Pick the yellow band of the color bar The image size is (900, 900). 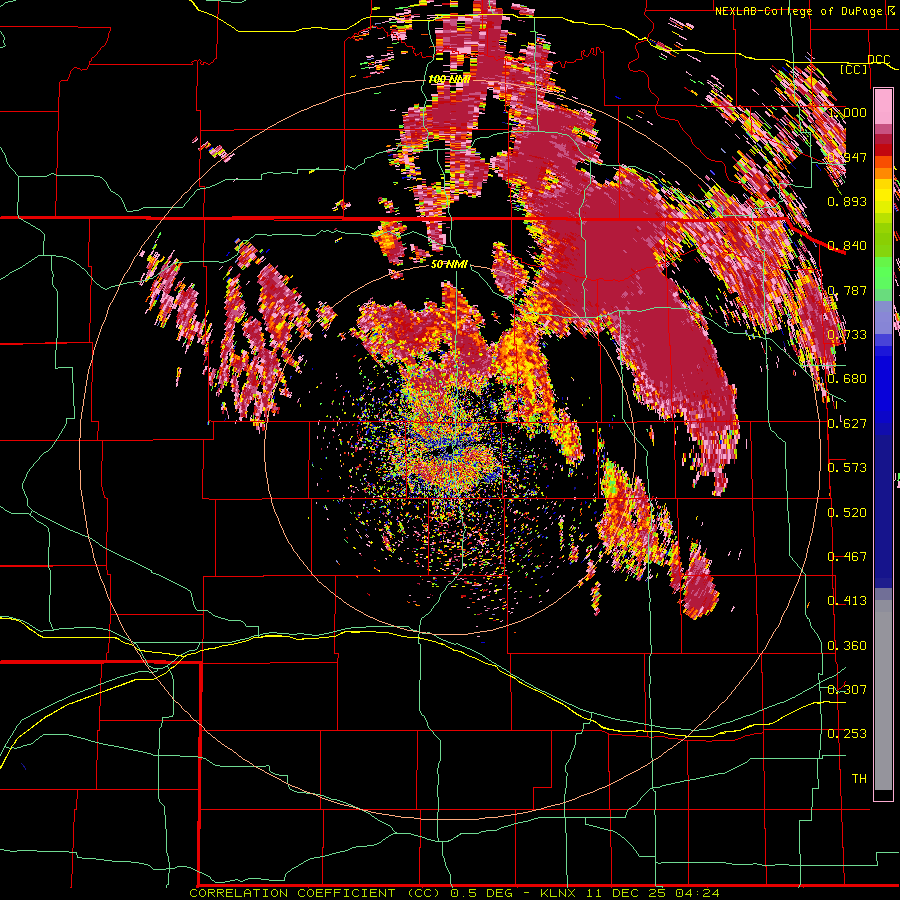click(883, 196)
